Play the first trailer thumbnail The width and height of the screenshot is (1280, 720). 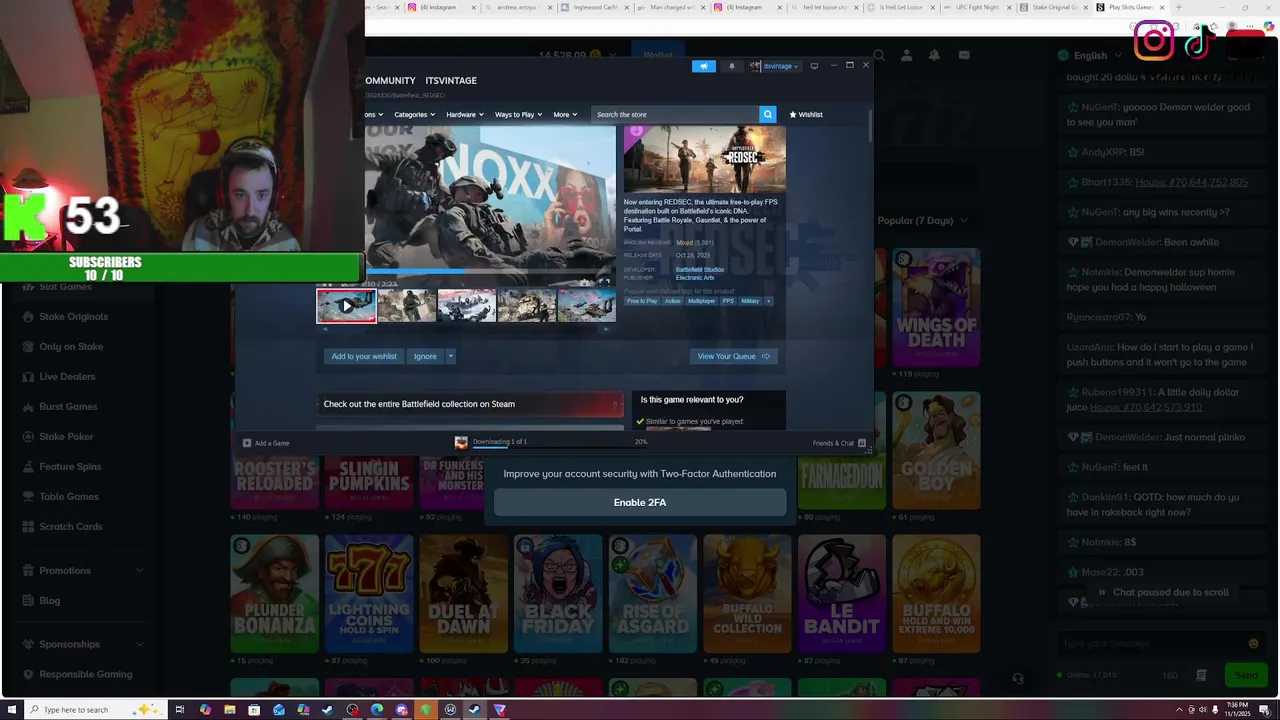click(346, 306)
